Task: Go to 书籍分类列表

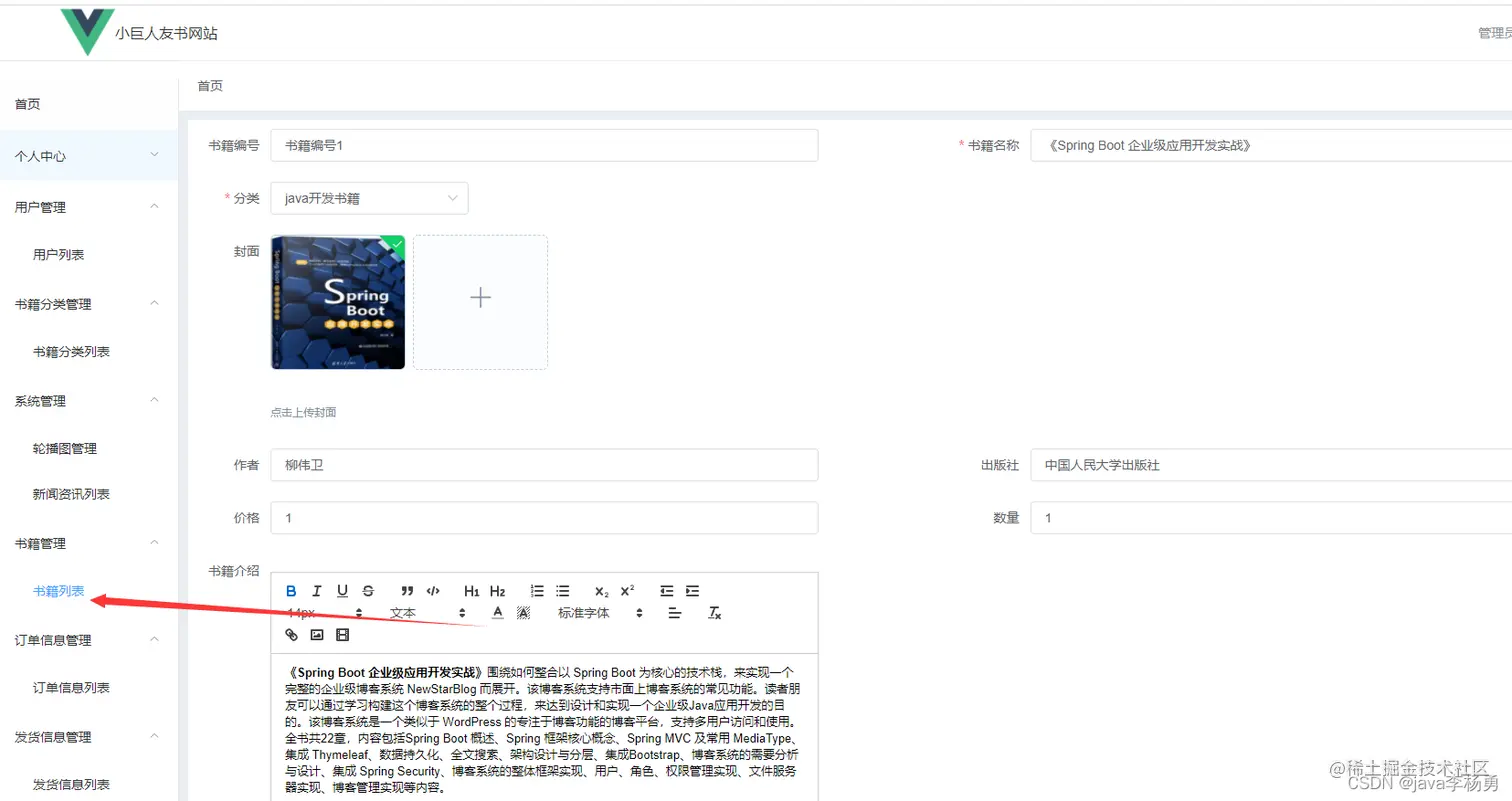Action: coord(71,352)
